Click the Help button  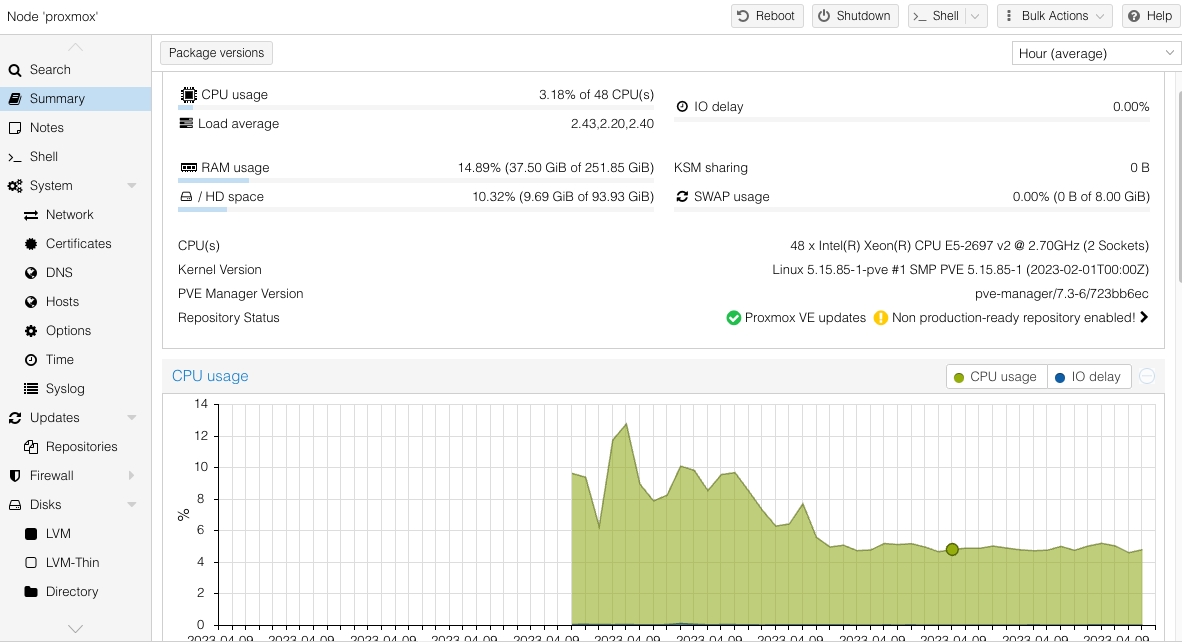[1150, 16]
